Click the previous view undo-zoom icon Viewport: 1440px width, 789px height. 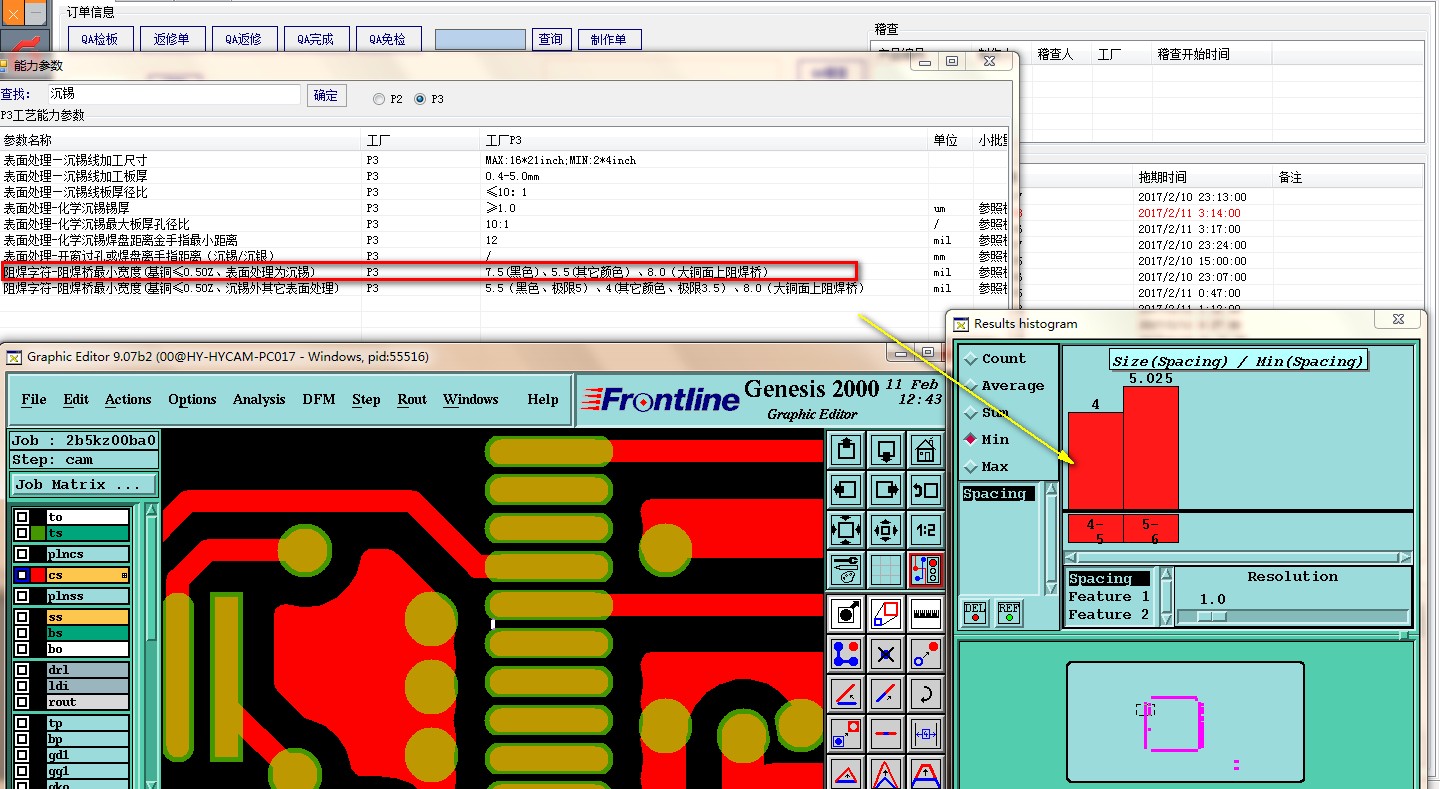tap(926, 490)
